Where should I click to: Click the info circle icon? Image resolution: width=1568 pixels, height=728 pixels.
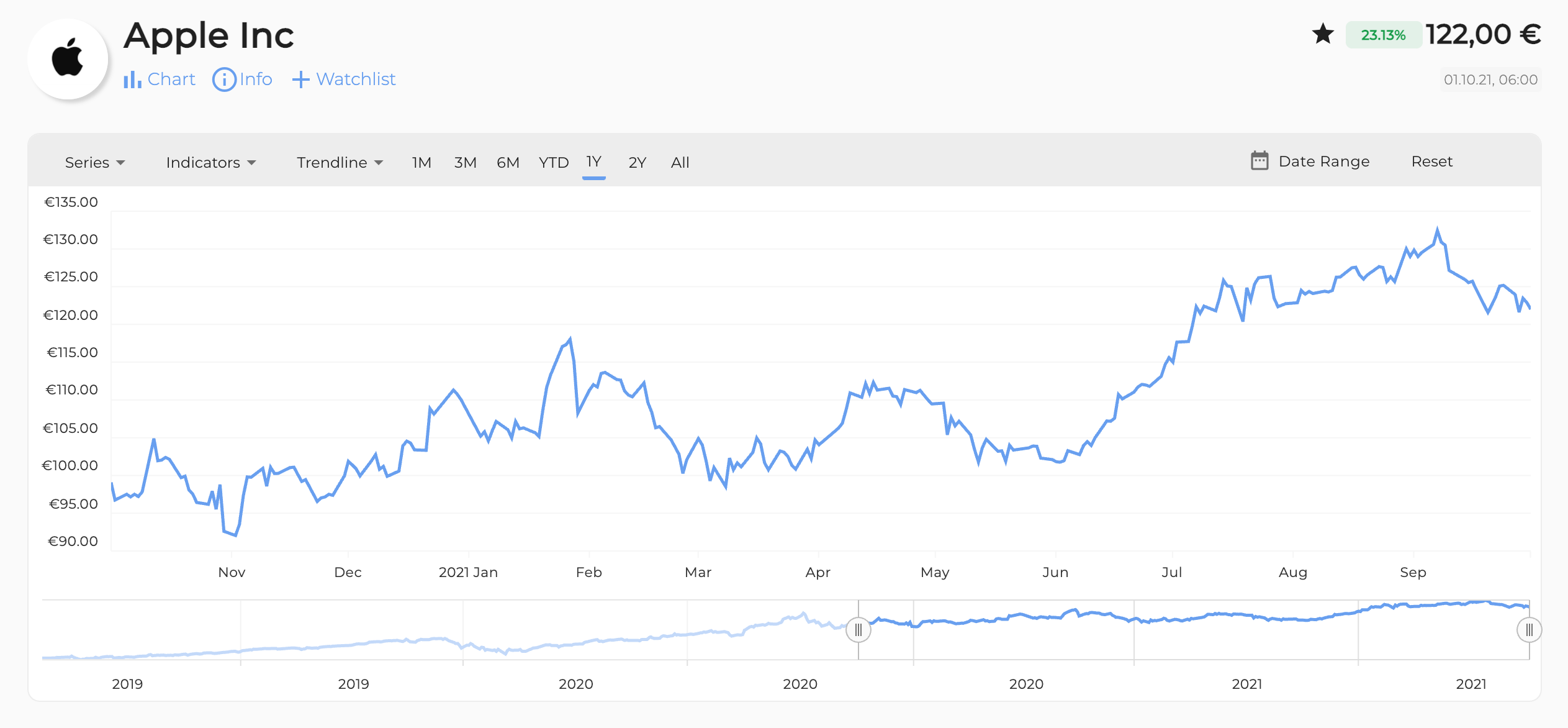[x=224, y=80]
